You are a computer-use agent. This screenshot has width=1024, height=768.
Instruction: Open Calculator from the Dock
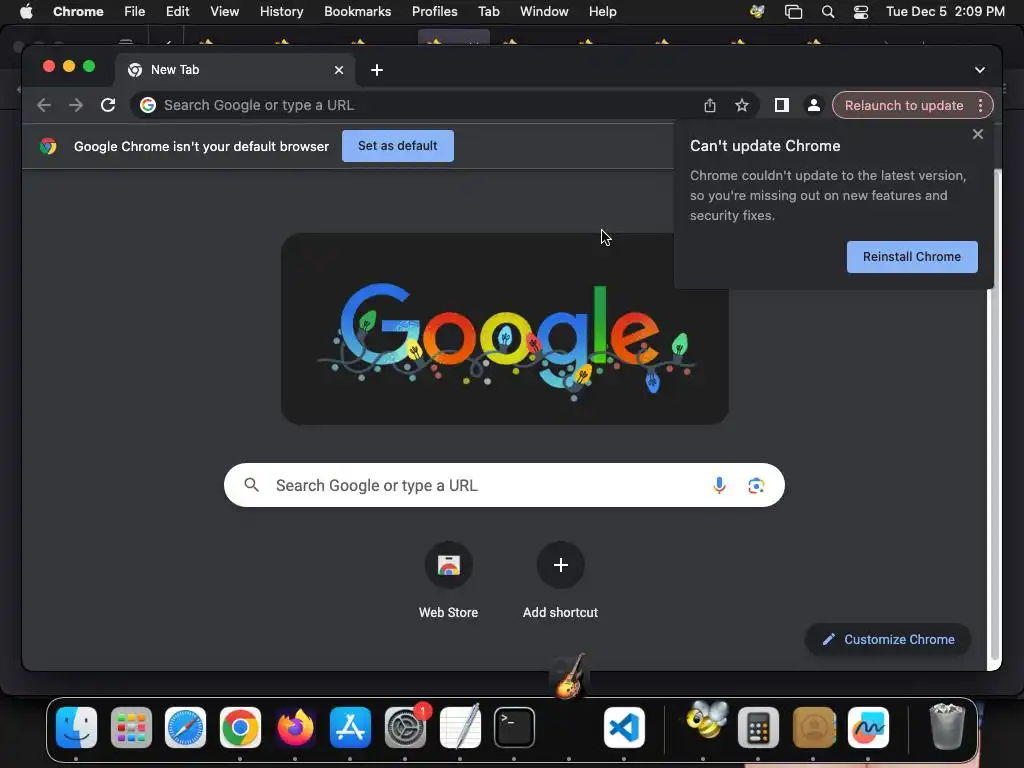(758, 727)
